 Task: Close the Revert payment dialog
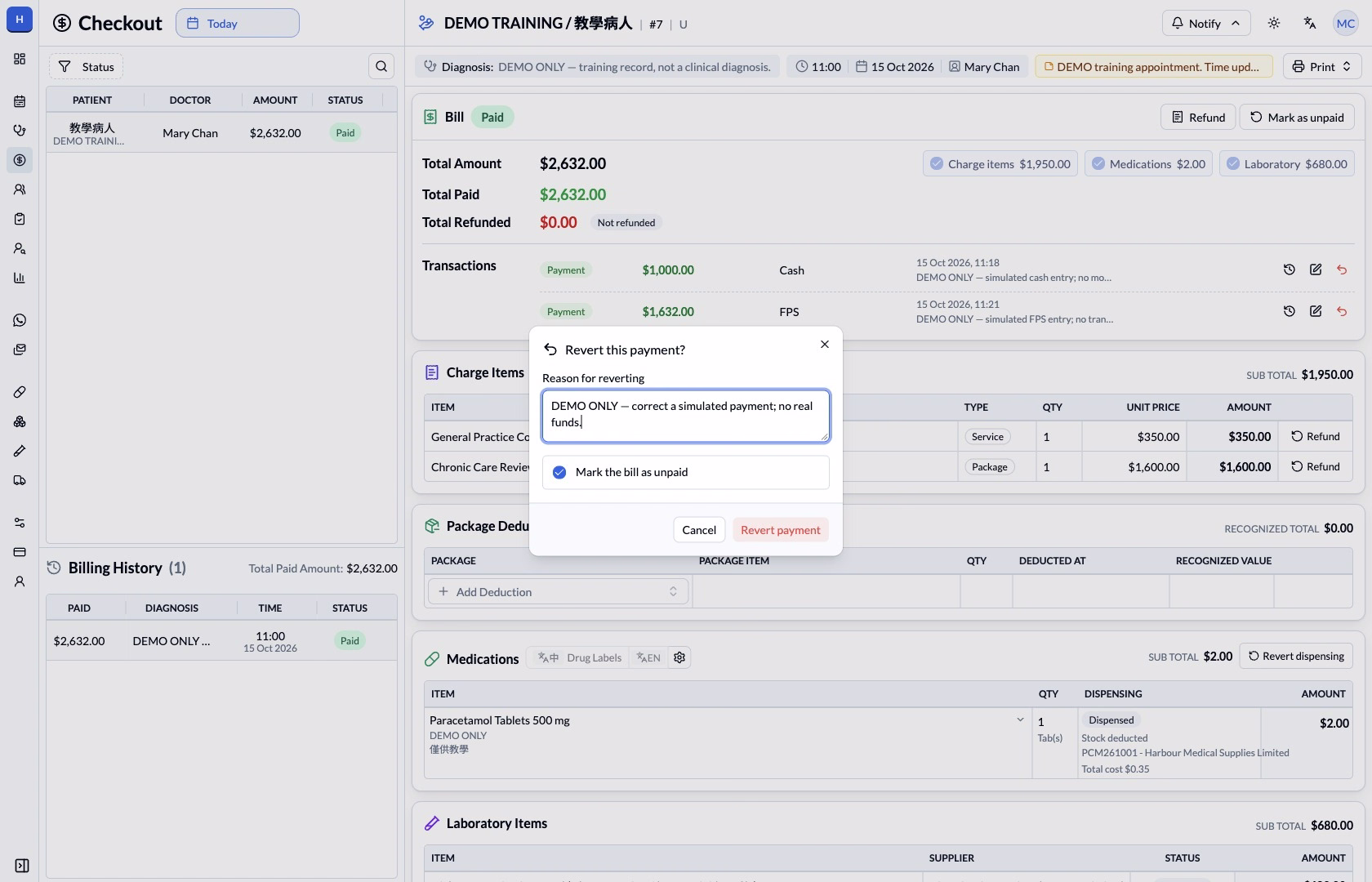pyautogui.click(x=825, y=345)
